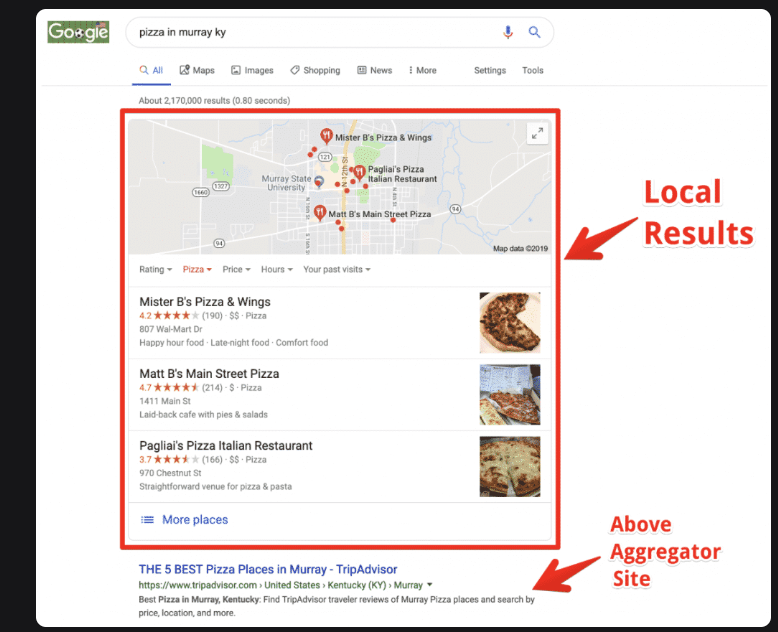The image size is (778, 632).
Task: Click Matt B's Main Street Pizza map pin
Action: (x=320, y=213)
